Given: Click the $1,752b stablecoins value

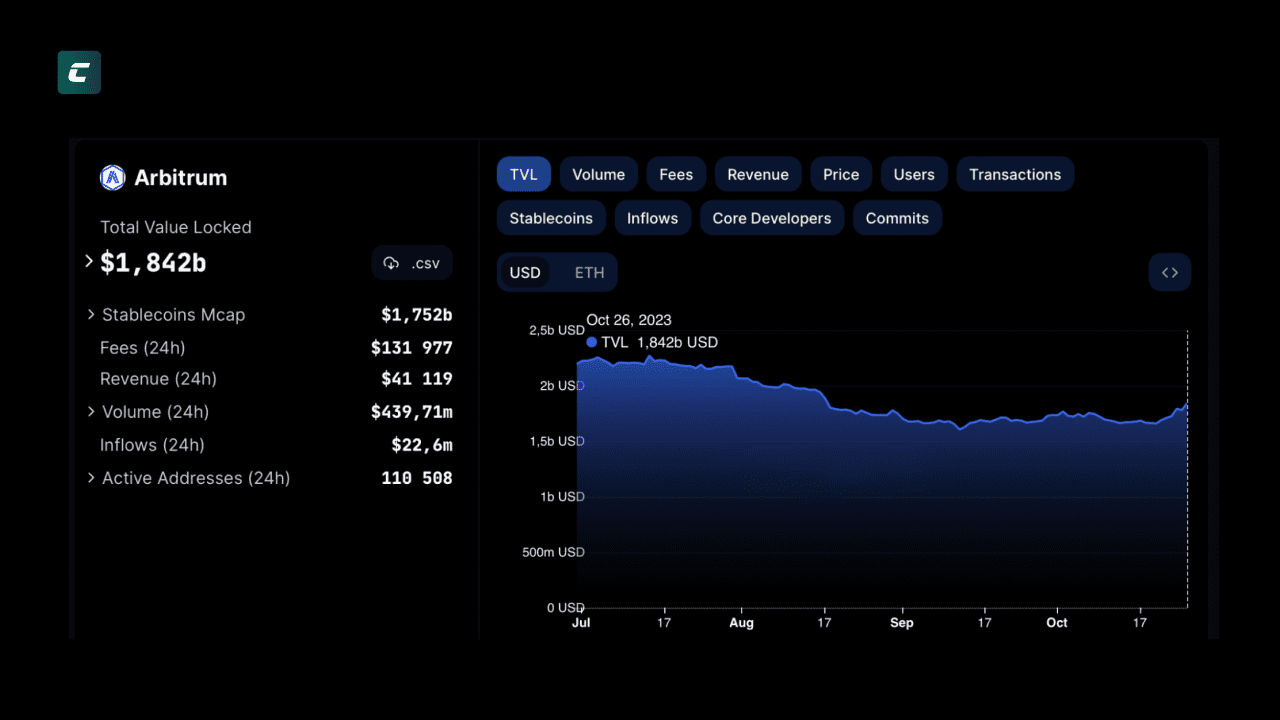Looking at the screenshot, I should (x=417, y=314).
